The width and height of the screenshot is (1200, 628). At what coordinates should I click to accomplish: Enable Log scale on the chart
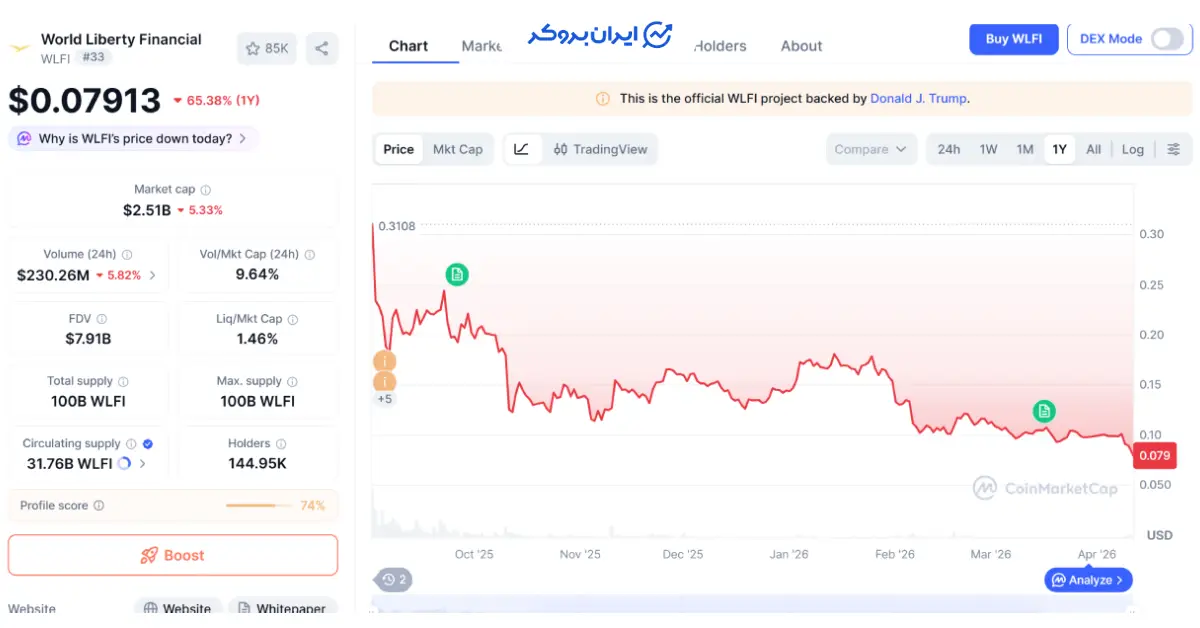(x=1132, y=149)
